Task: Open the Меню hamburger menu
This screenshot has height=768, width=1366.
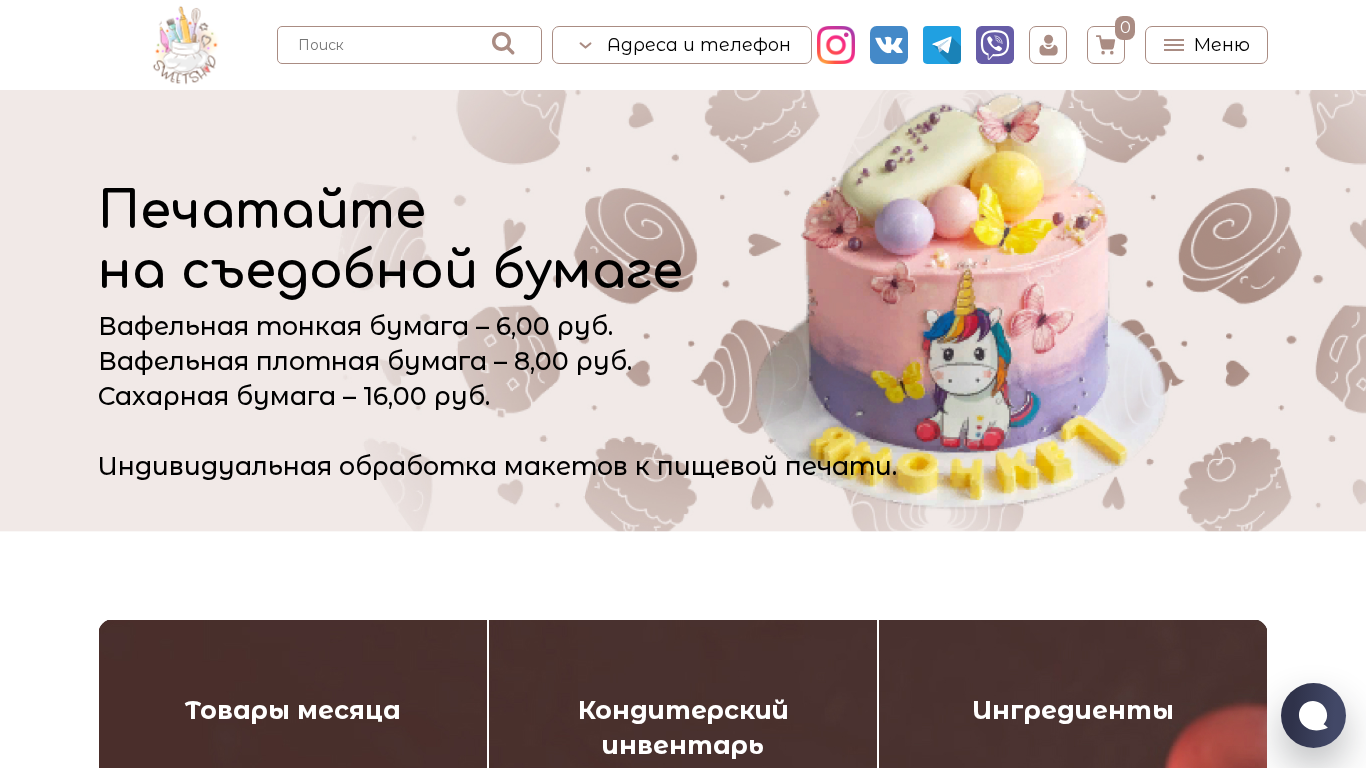Action: 1206,45
